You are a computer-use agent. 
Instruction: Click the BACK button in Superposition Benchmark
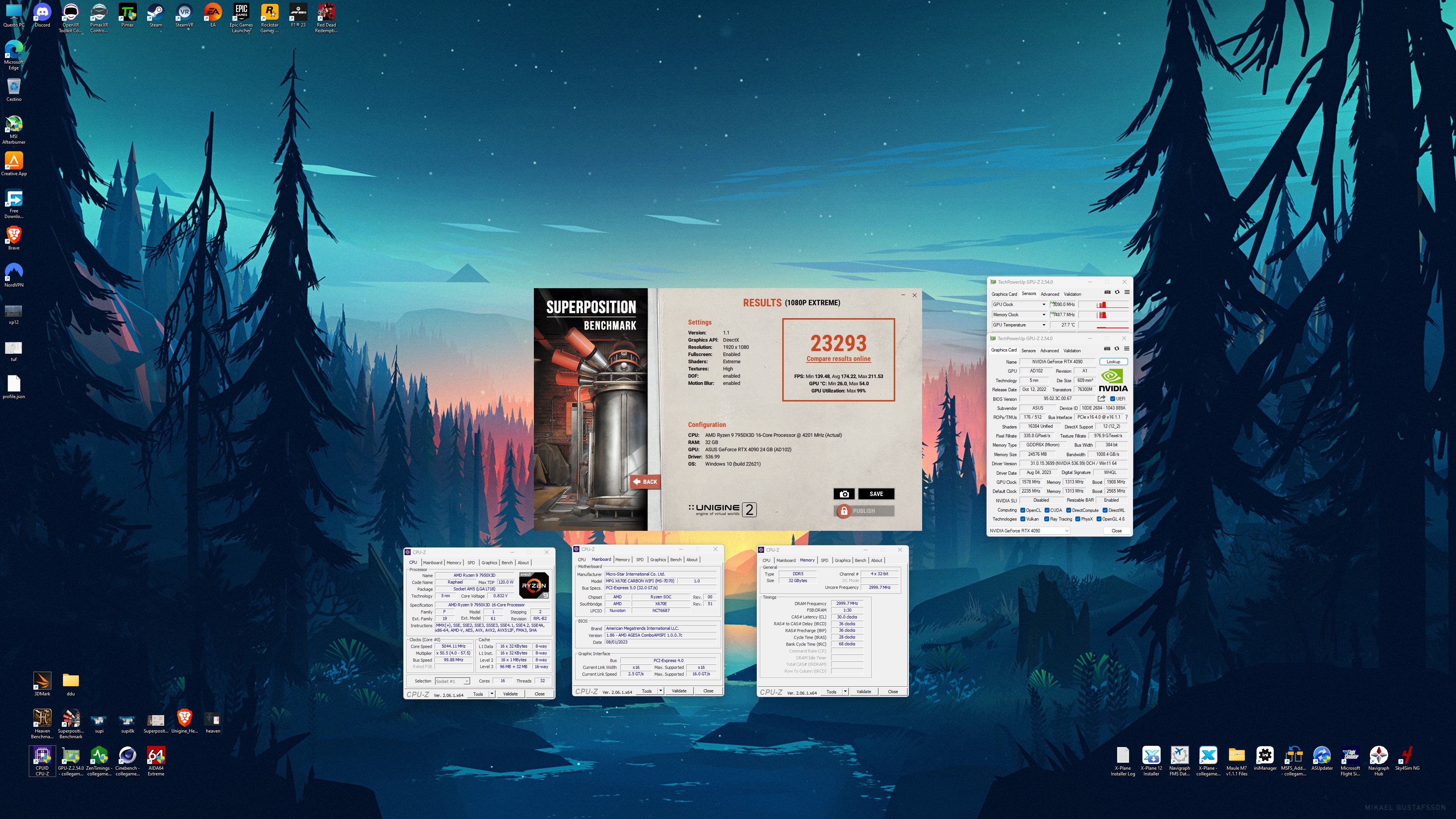click(645, 482)
